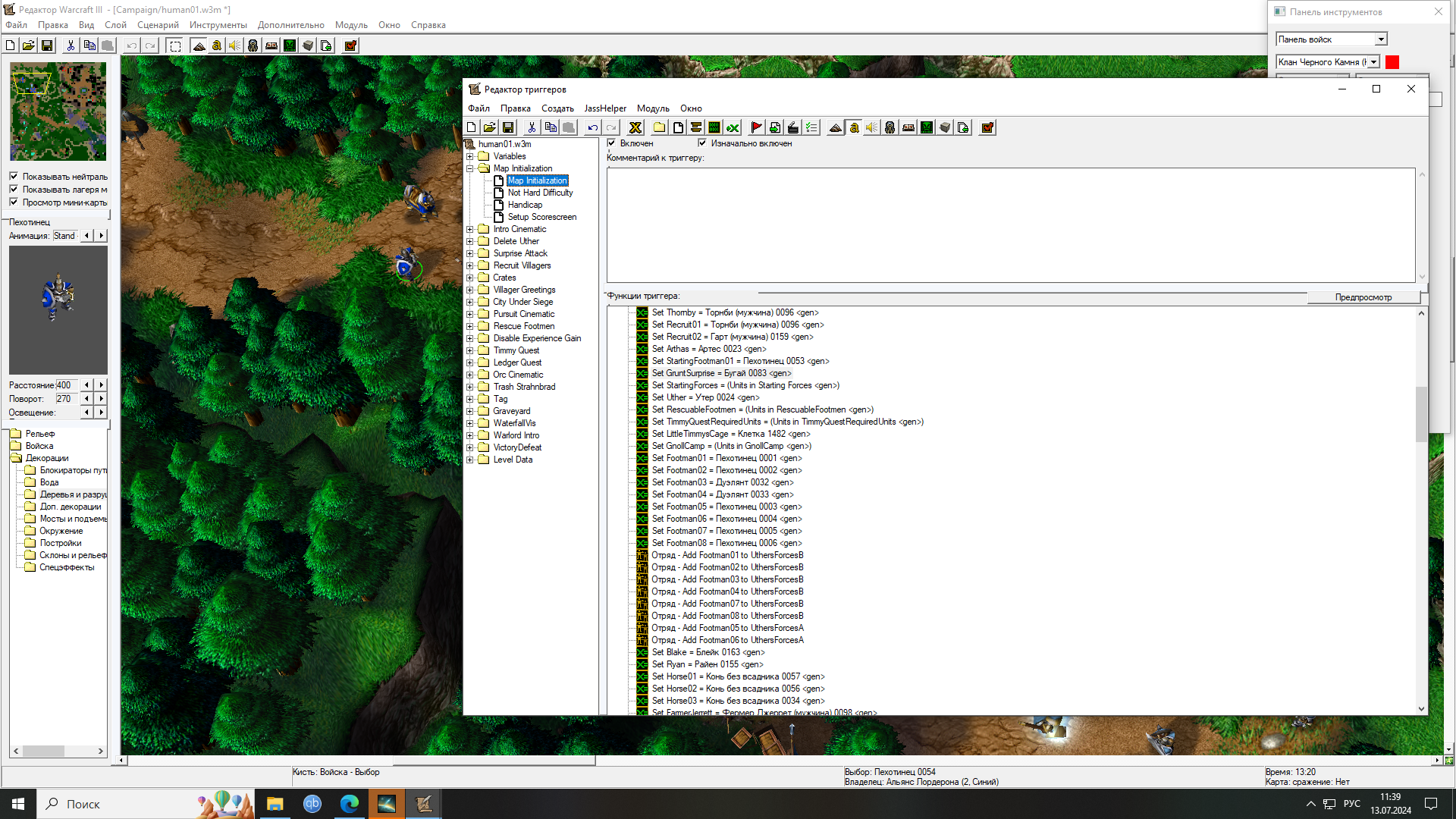Open Campaign editor icon in main toolbar

271,45
